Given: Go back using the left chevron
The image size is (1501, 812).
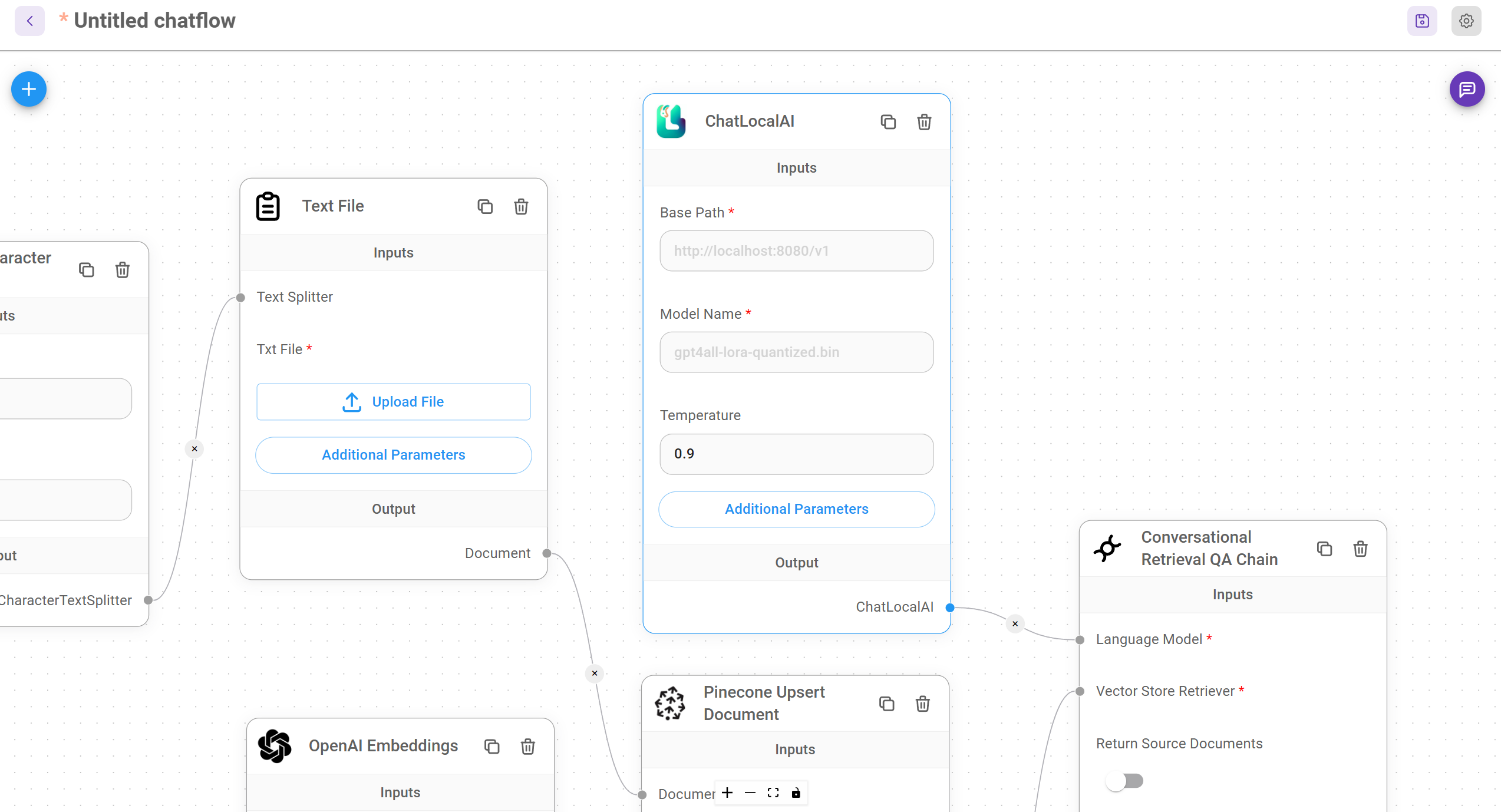Looking at the screenshot, I should [x=29, y=21].
